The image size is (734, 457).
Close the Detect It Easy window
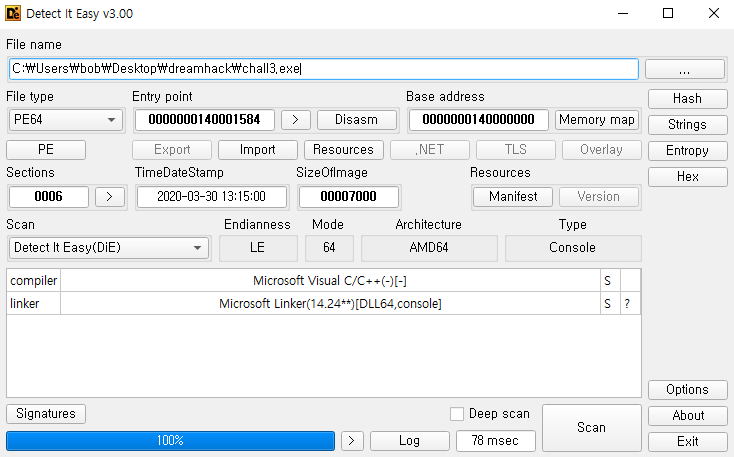coord(714,14)
